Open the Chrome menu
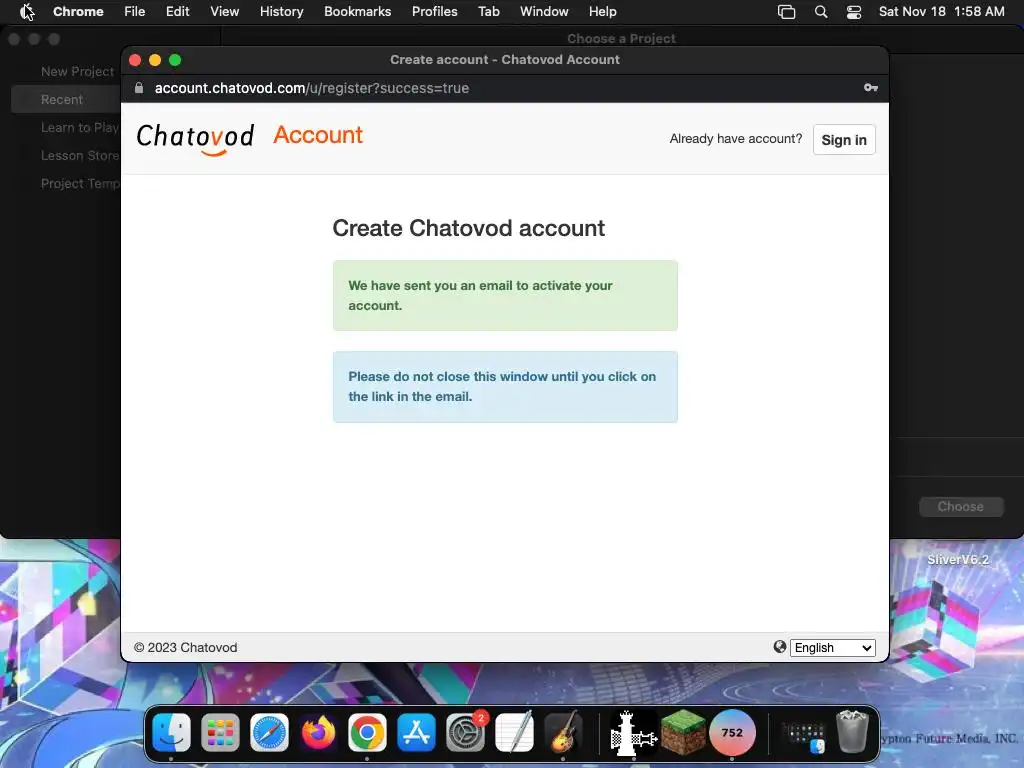The image size is (1024, 768). pyautogui.click(x=78, y=12)
